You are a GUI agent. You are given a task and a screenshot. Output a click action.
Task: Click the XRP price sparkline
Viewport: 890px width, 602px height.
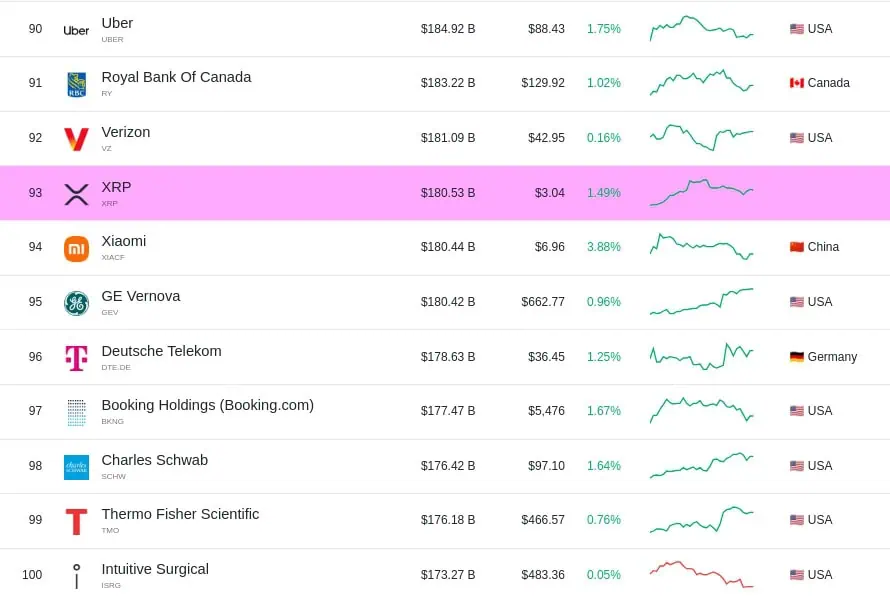coord(702,192)
